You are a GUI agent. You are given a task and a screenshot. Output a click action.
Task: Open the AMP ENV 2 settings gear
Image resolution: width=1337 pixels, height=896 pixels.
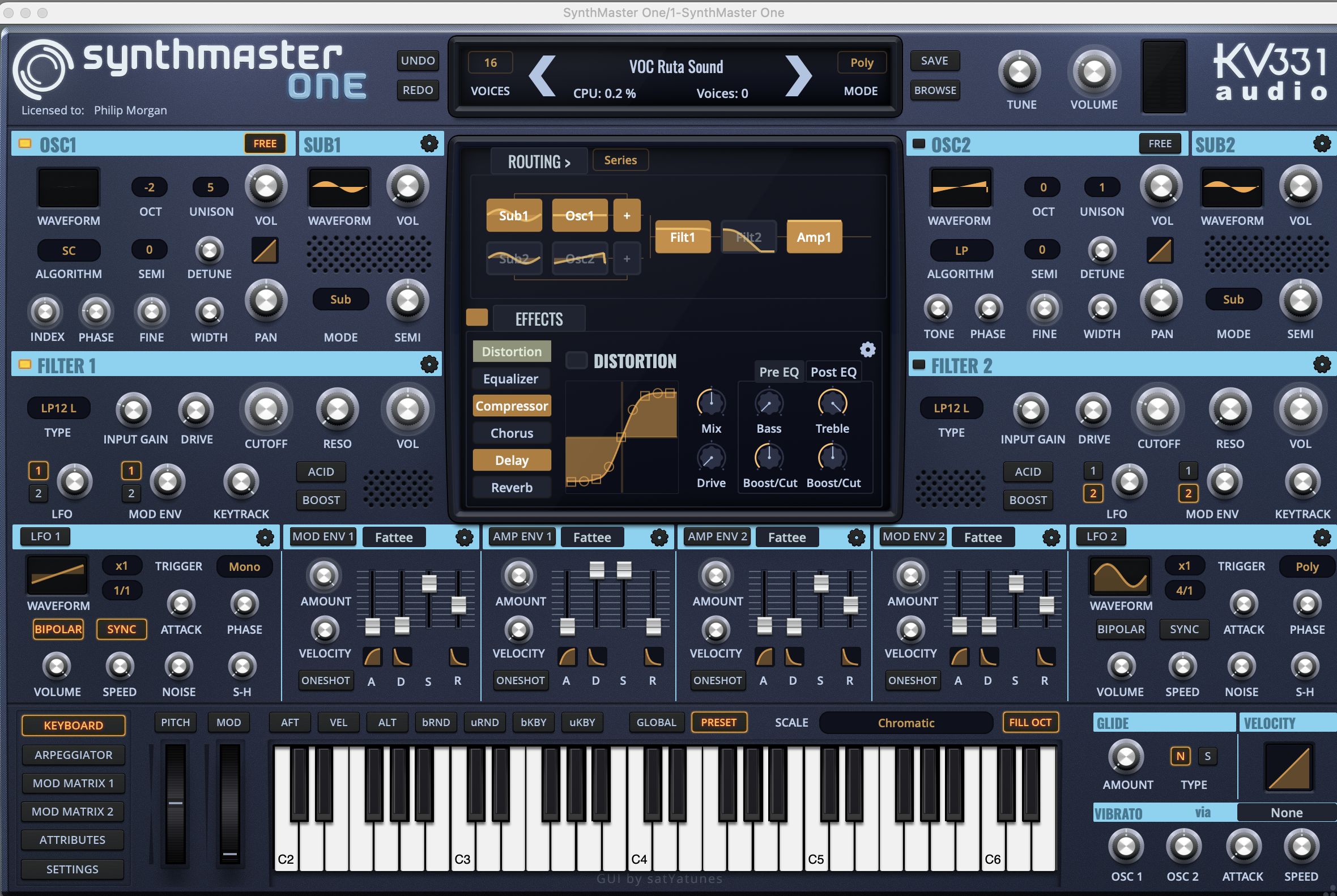855,537
